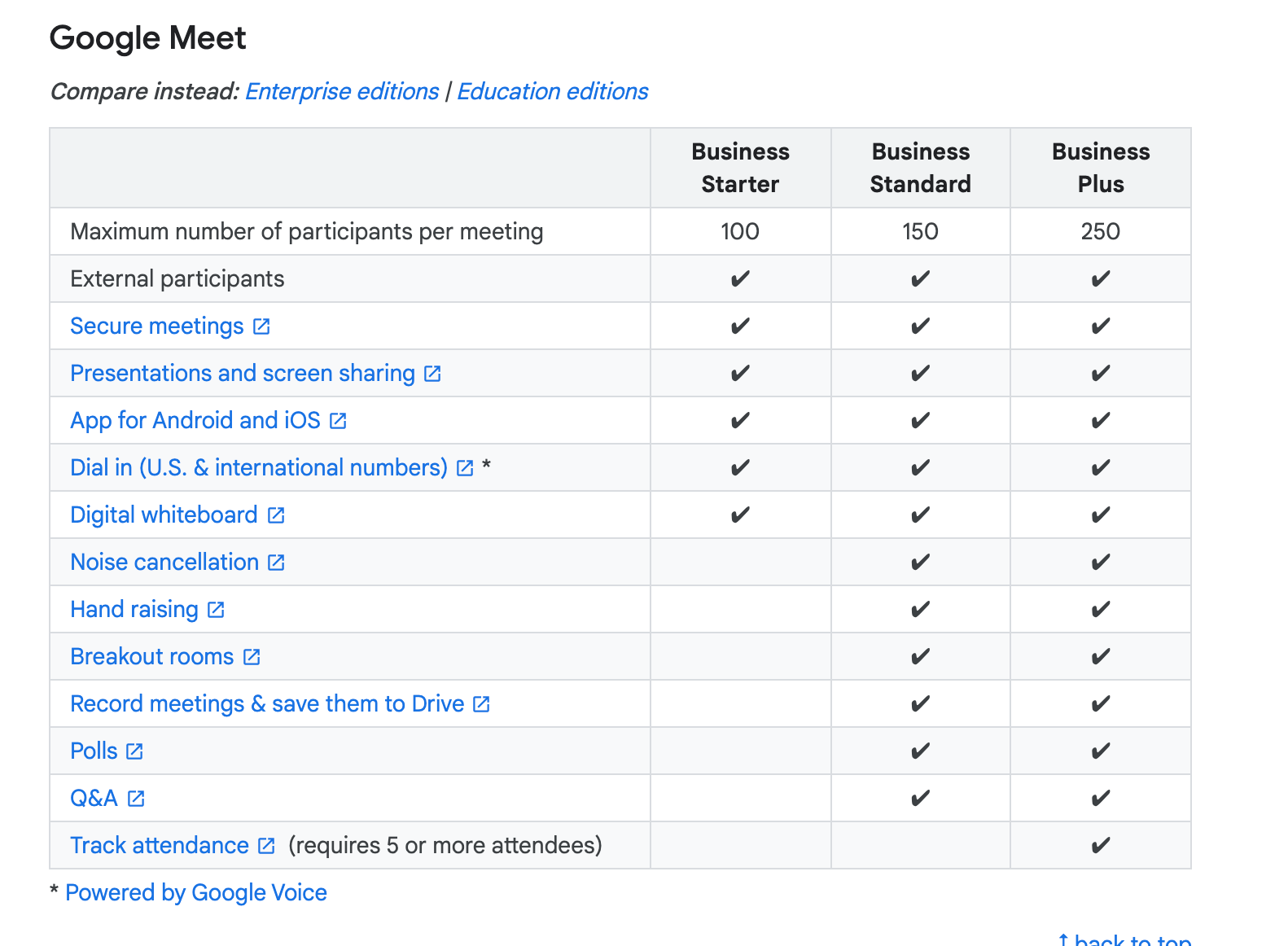This screenshot has height=946, width=1288.
Task: Open Dial in (U.S. & international numbers) link
Action: point(259,467)
